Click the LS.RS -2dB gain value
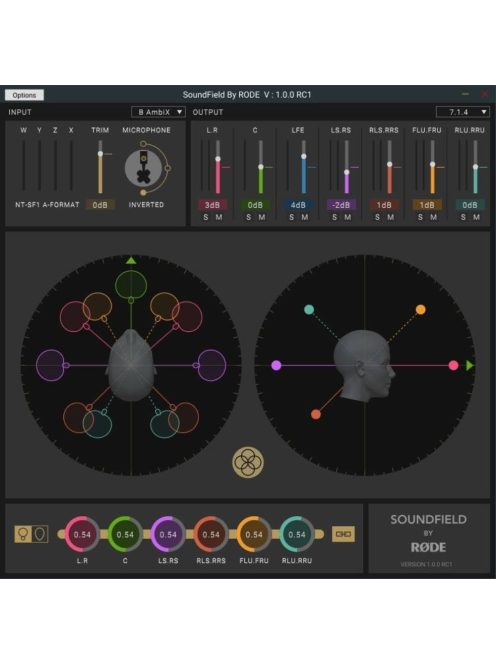This screenshot has width=496, height=664. (x=341, y=205)
